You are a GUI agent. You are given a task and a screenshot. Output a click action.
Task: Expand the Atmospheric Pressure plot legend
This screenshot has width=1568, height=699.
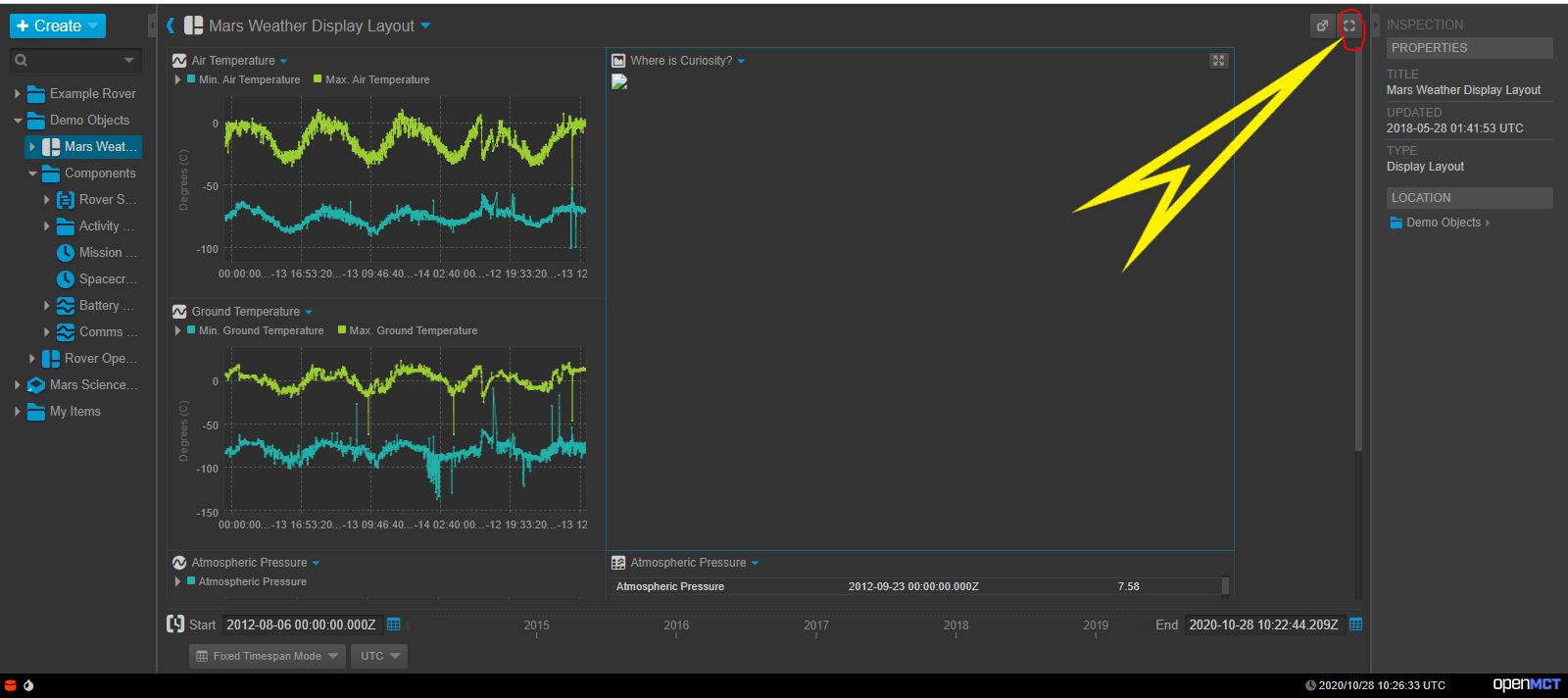(177, 581)
